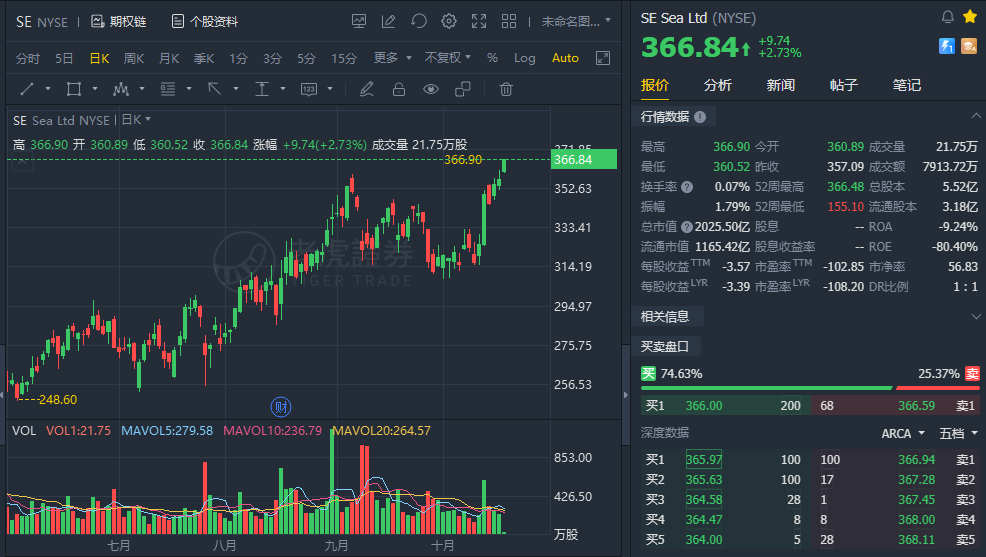Open the ARCA exchange dropdown
Screen dimensions: 986x557
(903, 433)
